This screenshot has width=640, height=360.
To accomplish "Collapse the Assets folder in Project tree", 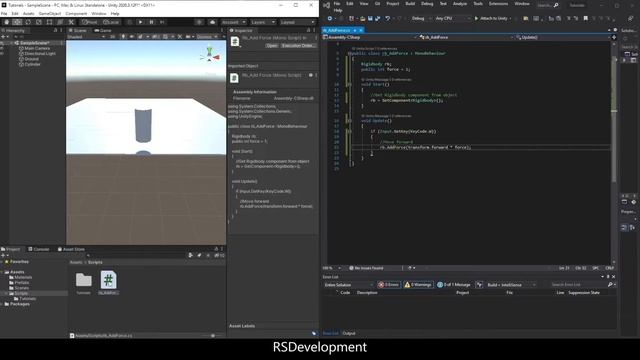I will pyautogui.click(x=2, y=272).
